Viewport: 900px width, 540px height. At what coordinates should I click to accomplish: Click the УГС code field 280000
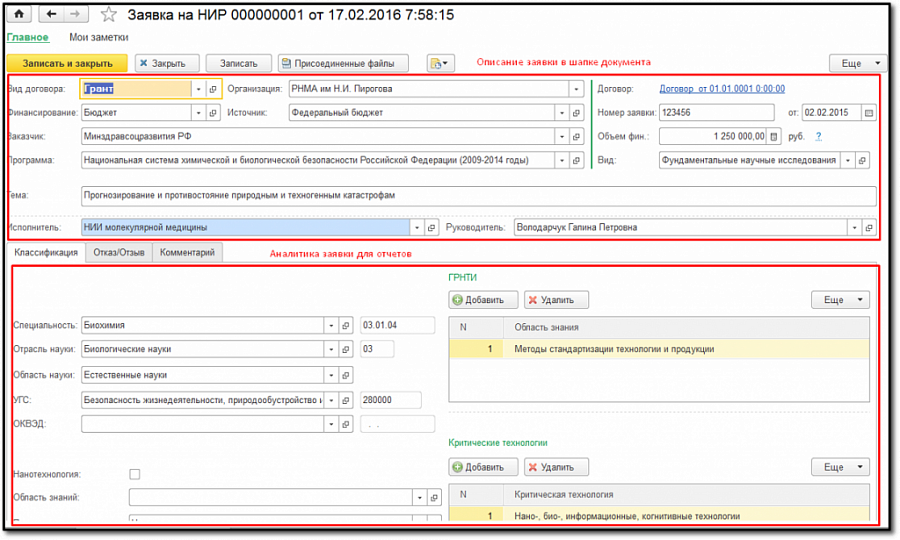click(390, 401)
